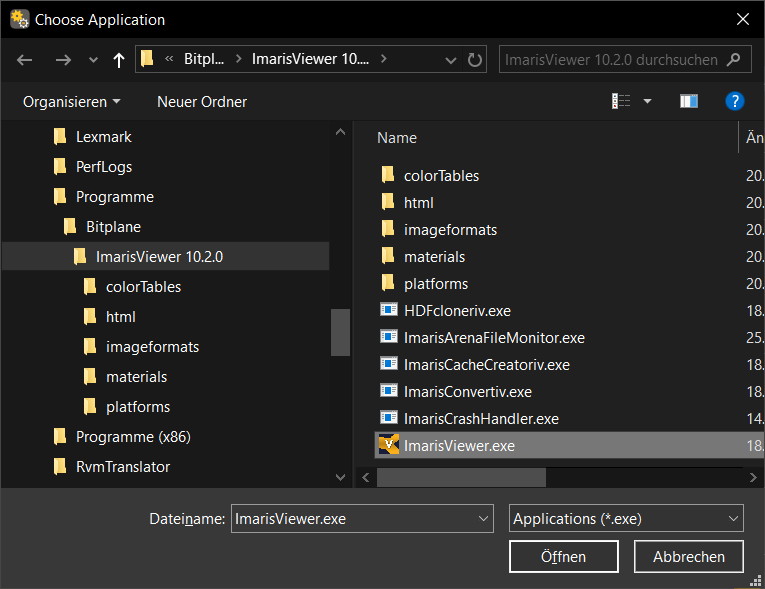
Task: Close the Choose Application dialog
Action: 743,20
